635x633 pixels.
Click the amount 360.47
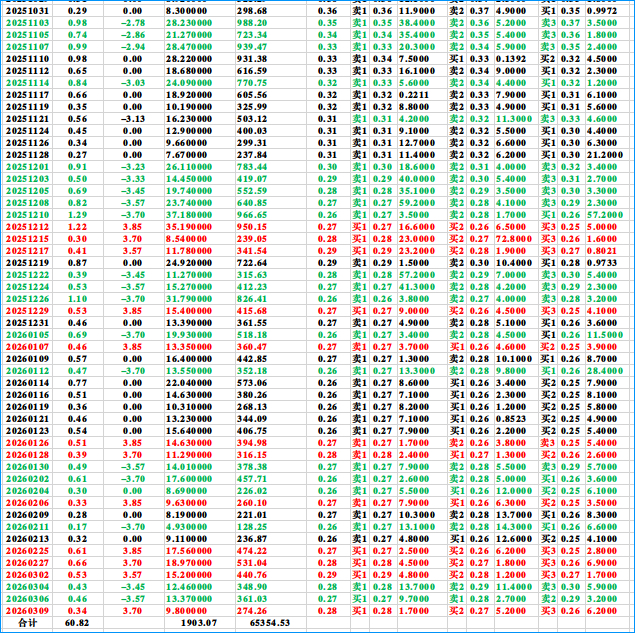[x=252, y=347]
